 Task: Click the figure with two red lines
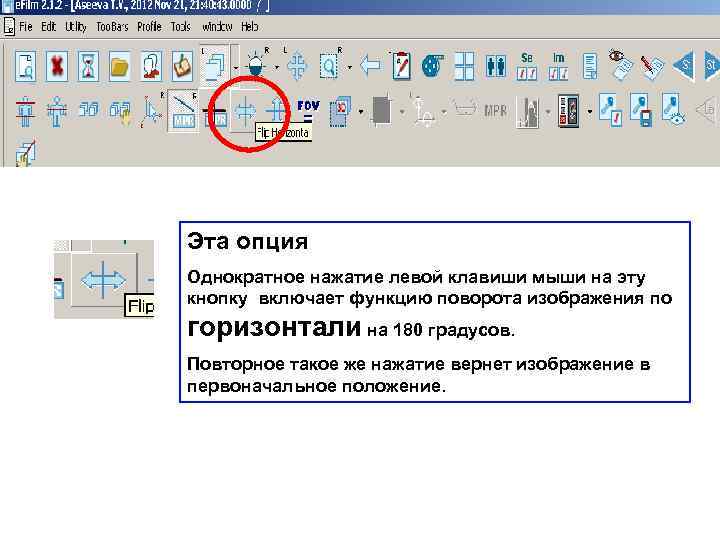pyautogui.click(x=25, y=112)
